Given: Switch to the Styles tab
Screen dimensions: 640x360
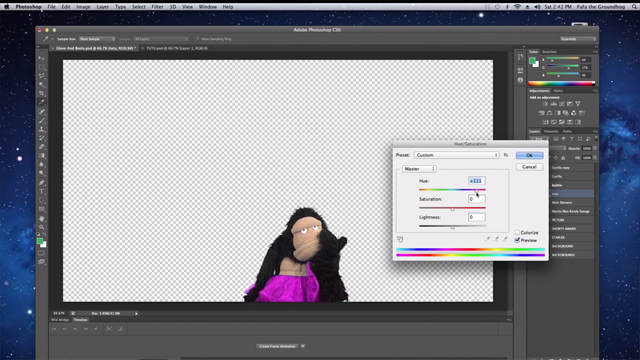Looking at the screenshot, I should (558, 91).
